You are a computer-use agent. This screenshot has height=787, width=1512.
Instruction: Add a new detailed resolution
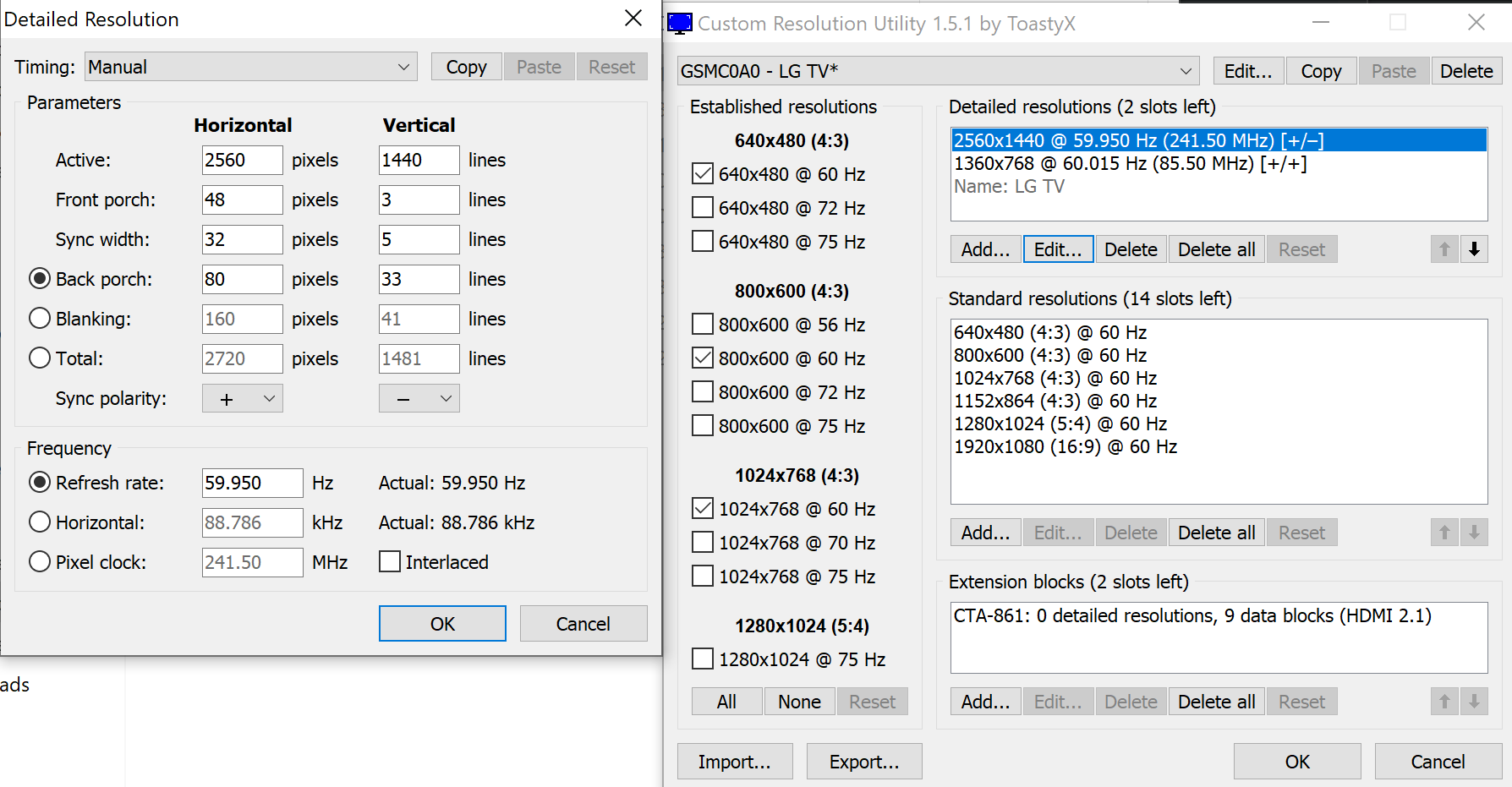(986, 249)
